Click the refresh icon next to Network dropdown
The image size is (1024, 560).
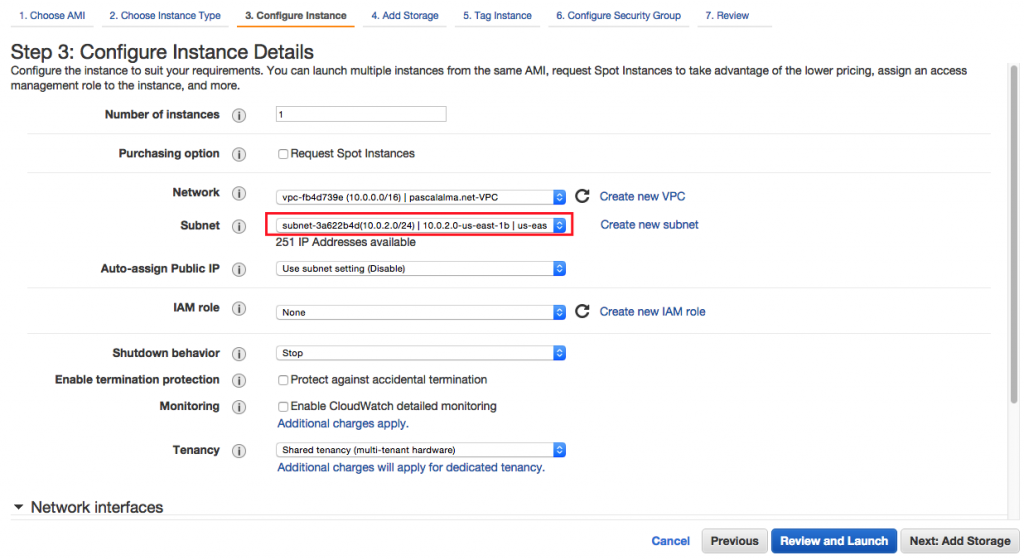pyautogui.click(x=582, y=197)
